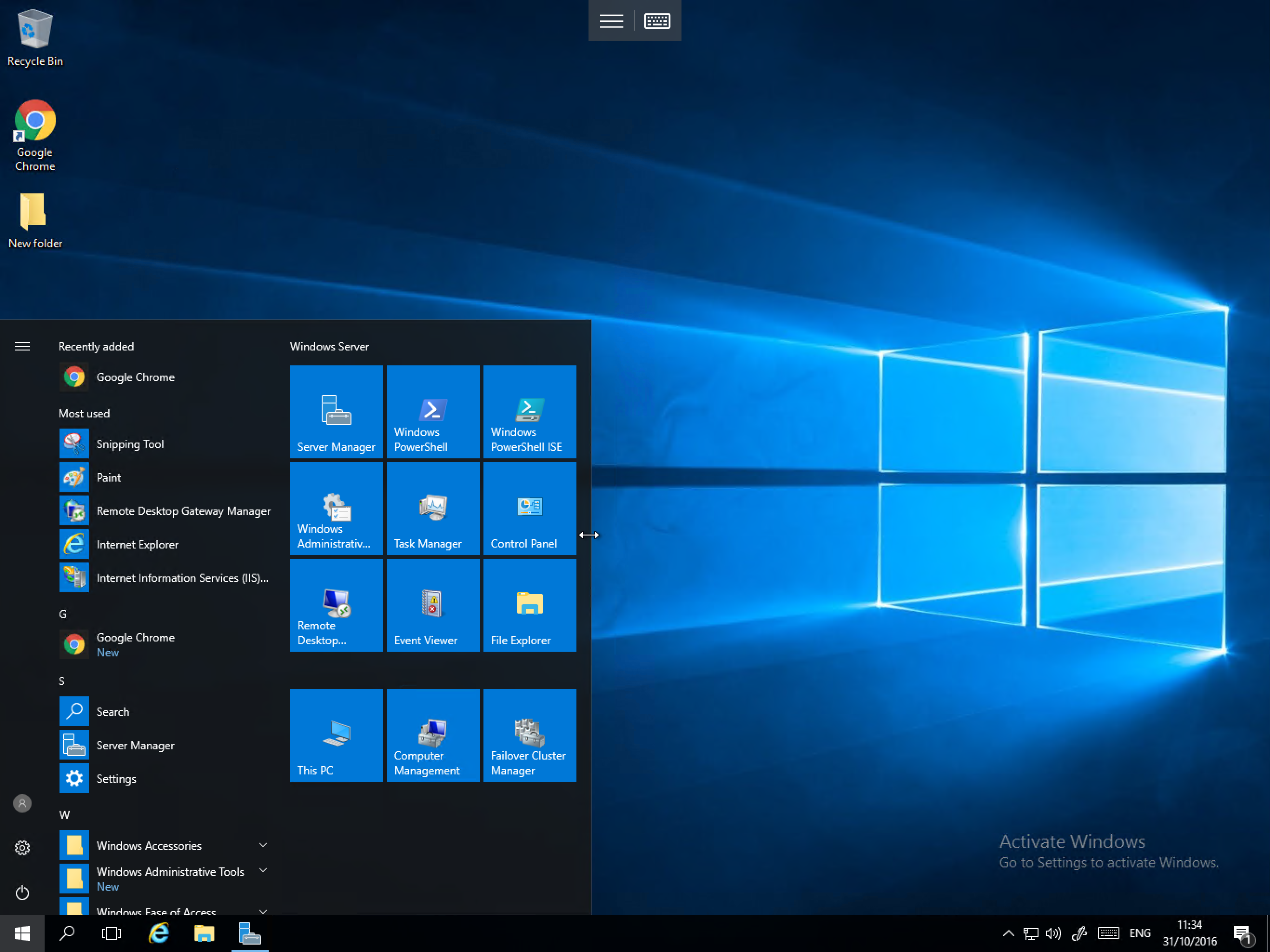Open Settings gear in Start sidebar
The height and width of the screenshot is (952, 1270).
point(22,847)
